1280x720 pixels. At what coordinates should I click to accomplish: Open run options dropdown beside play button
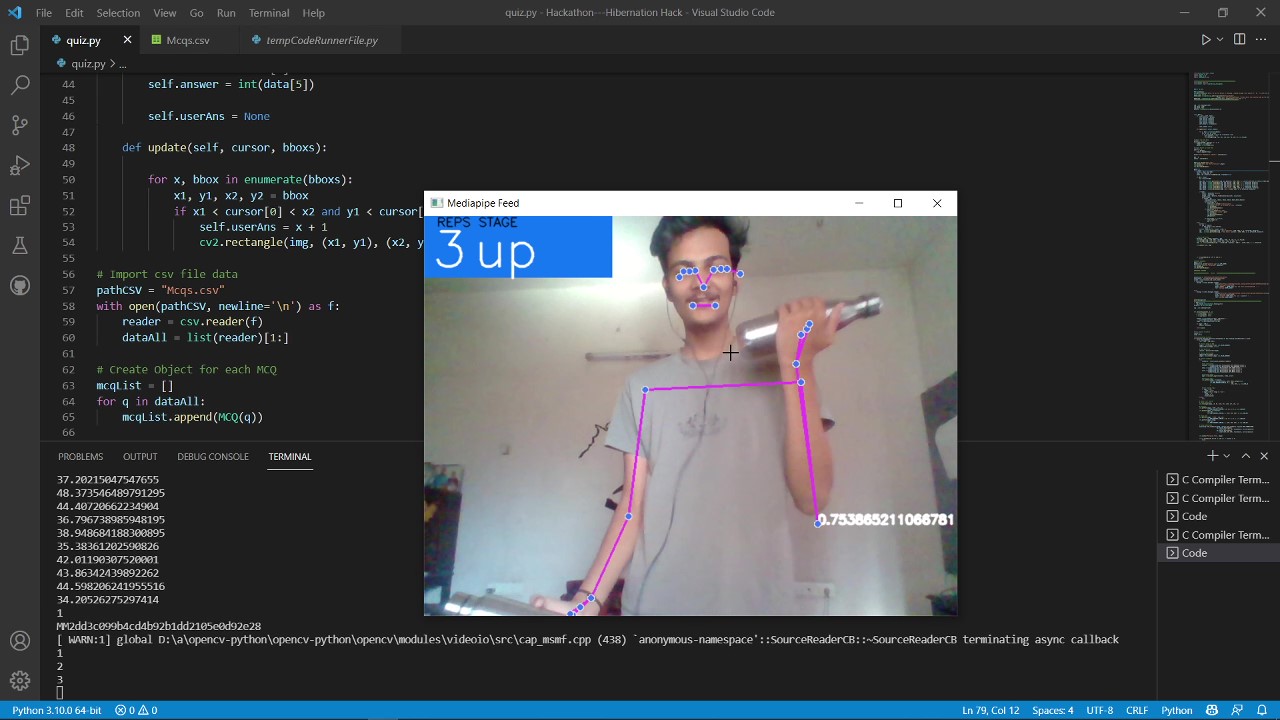point(1220,40)
